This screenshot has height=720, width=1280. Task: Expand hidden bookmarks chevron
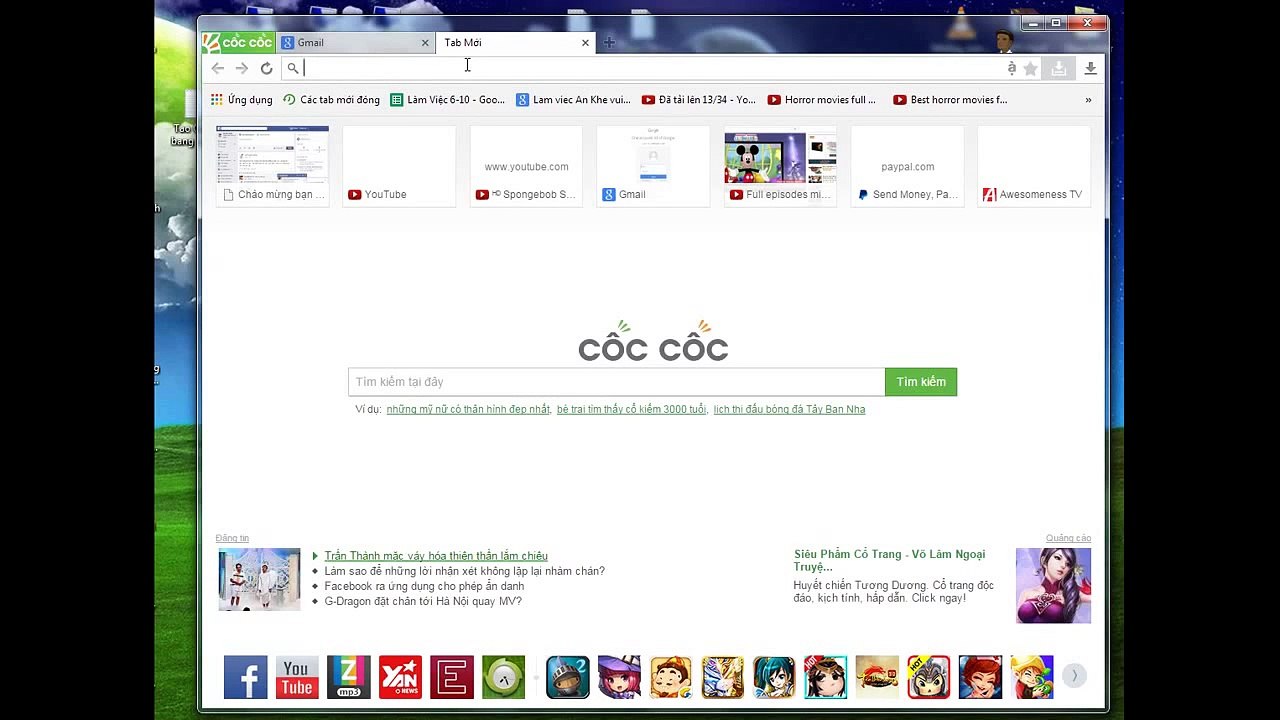(1088, 100)
